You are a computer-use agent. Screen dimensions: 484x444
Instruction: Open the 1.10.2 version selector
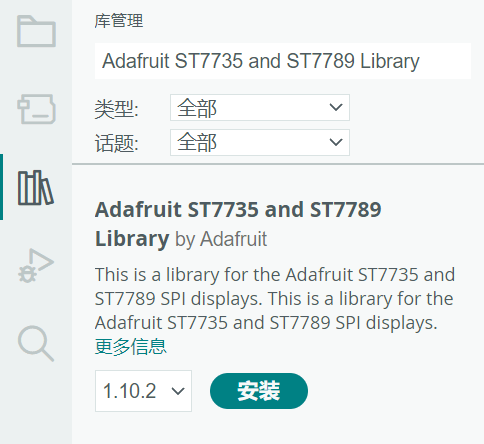[x=143, y=391]
